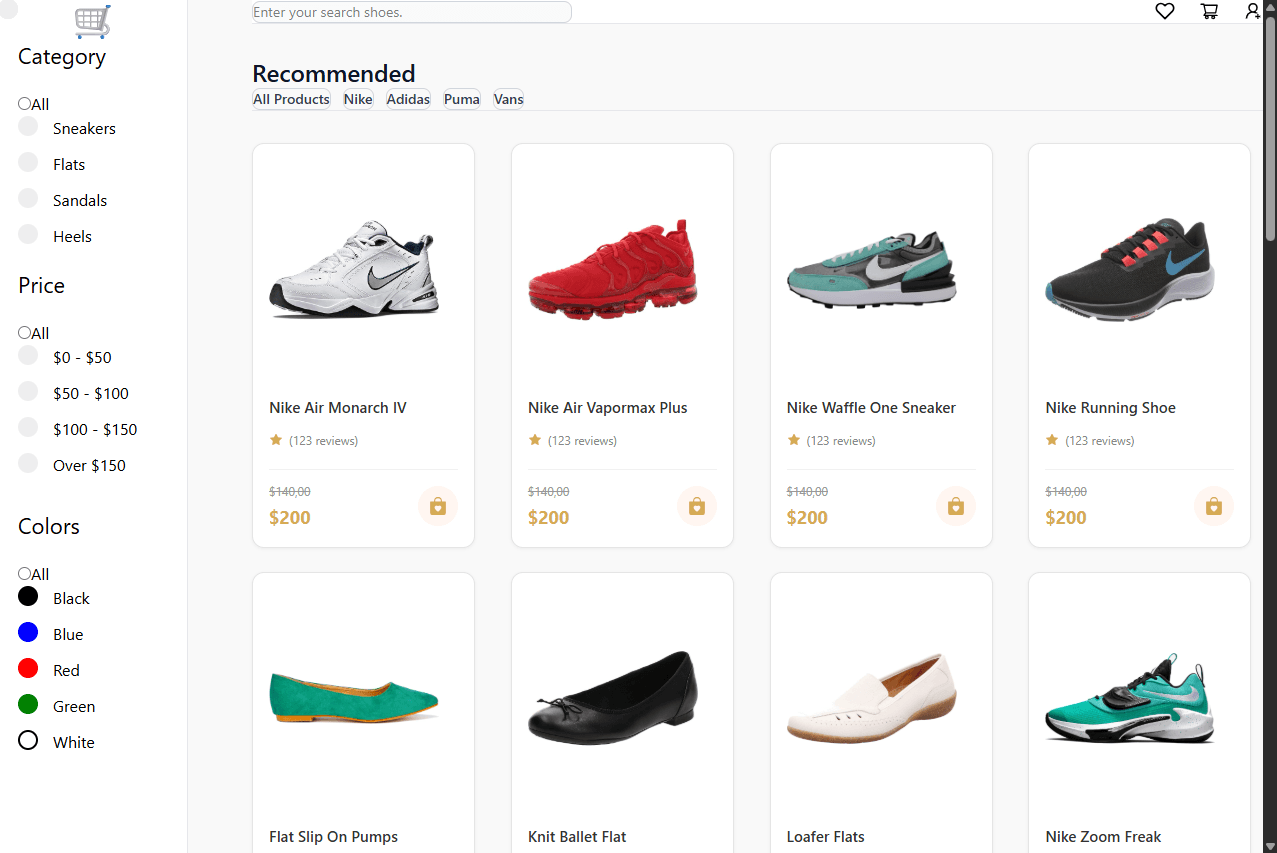1277x853 pixels.
Task: Choose the $50 - $100 price range
Action: pyautogui.click(x=28, y=391)
